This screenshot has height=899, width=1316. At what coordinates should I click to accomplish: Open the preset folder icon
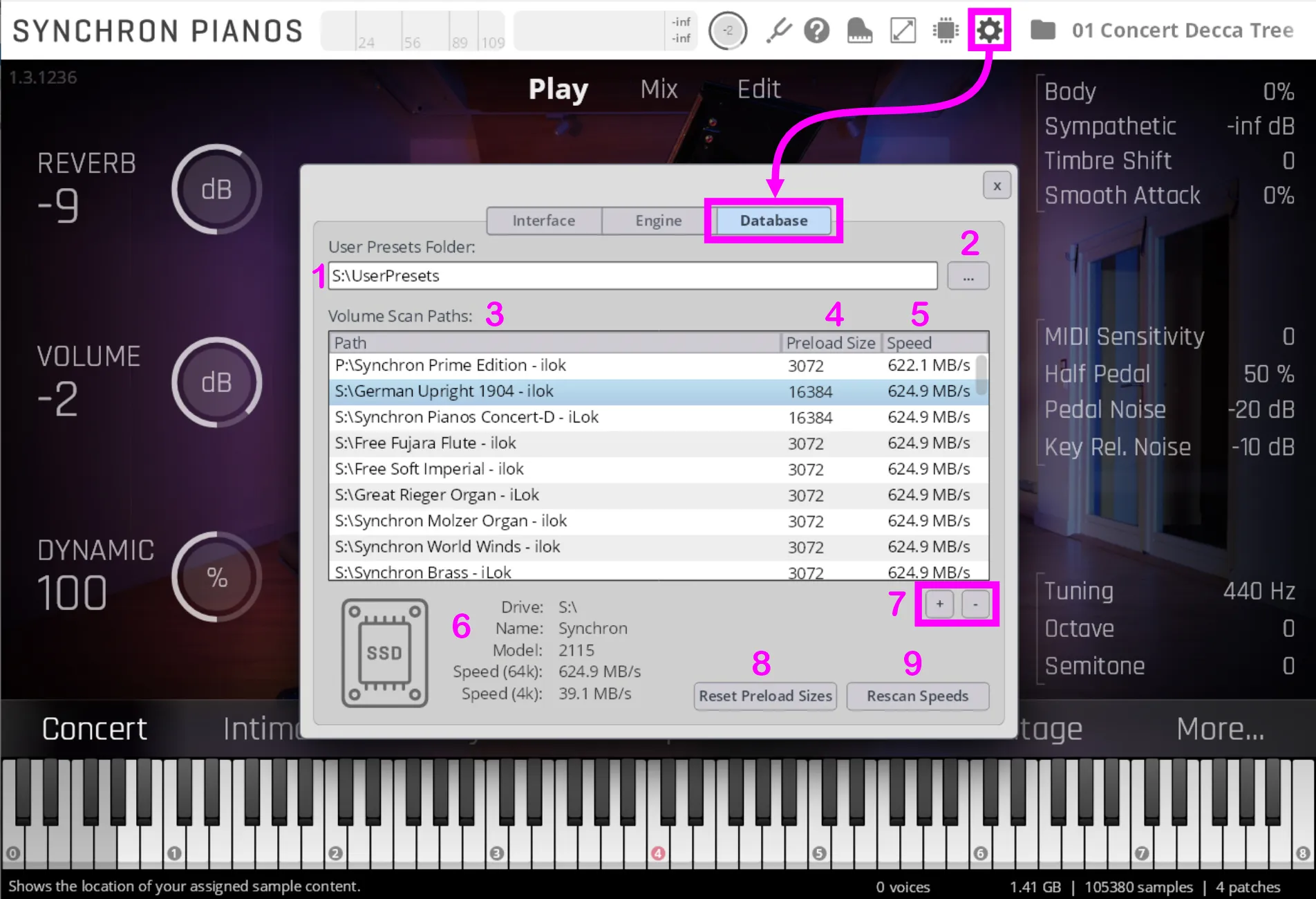[x=1043, y=30]
